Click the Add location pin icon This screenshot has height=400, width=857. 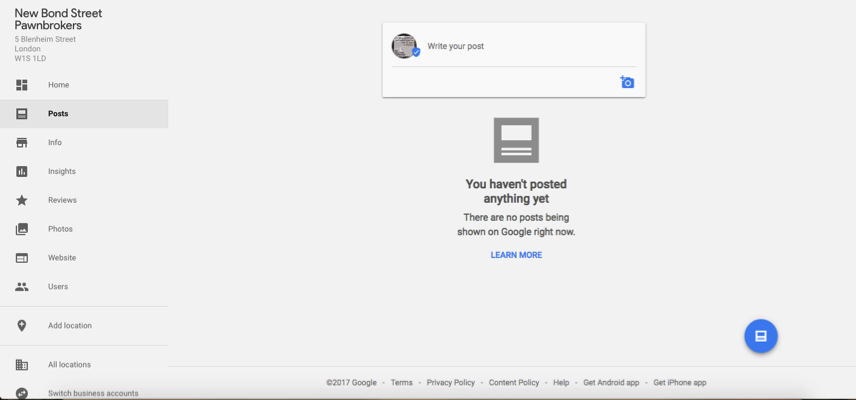tap(22, 326)
